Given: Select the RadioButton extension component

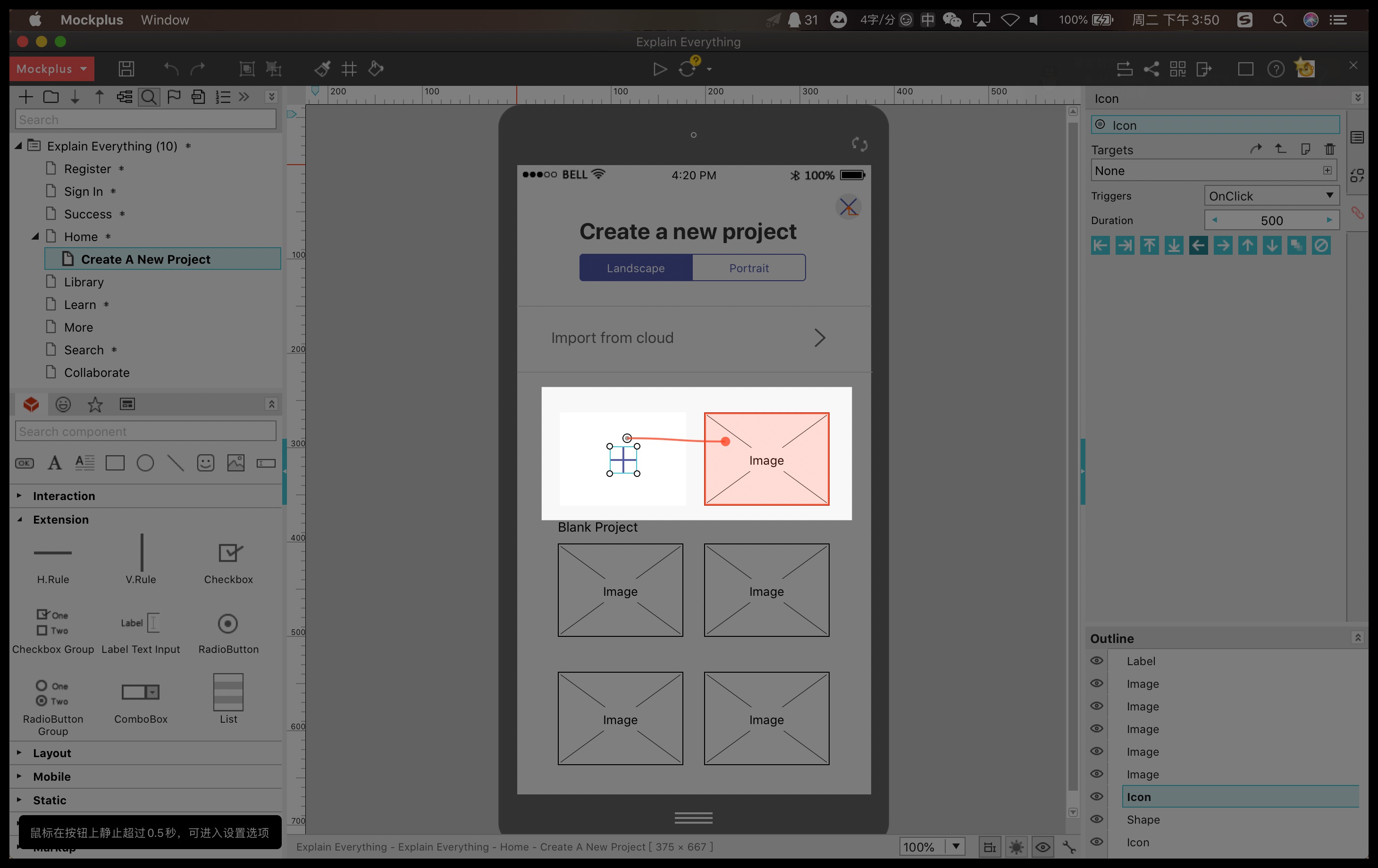Looking at the screenshot, I should coord(228,633).
